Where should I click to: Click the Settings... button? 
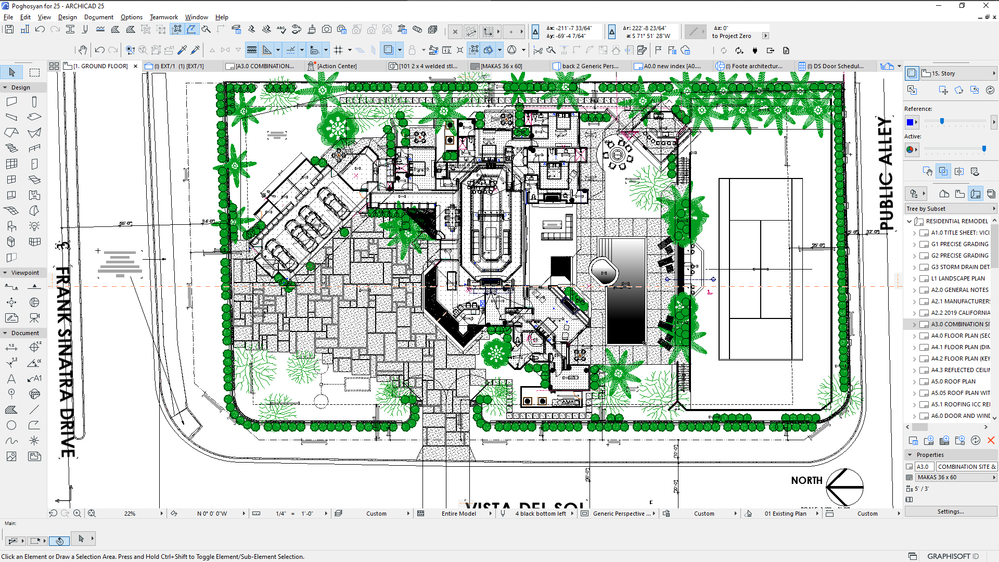point(950,512)
